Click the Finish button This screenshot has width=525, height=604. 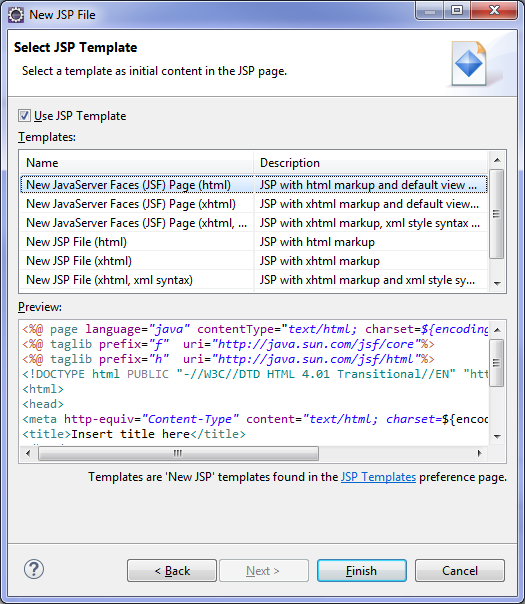(x=362, y=570)
